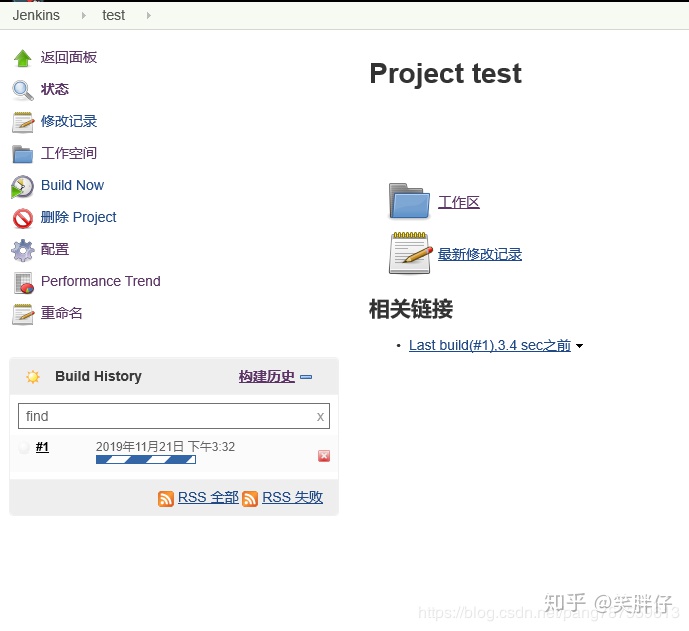Viewport: 689px width, 631px height.
Task: Open build #1 link
Action: (x=42, y=447)
